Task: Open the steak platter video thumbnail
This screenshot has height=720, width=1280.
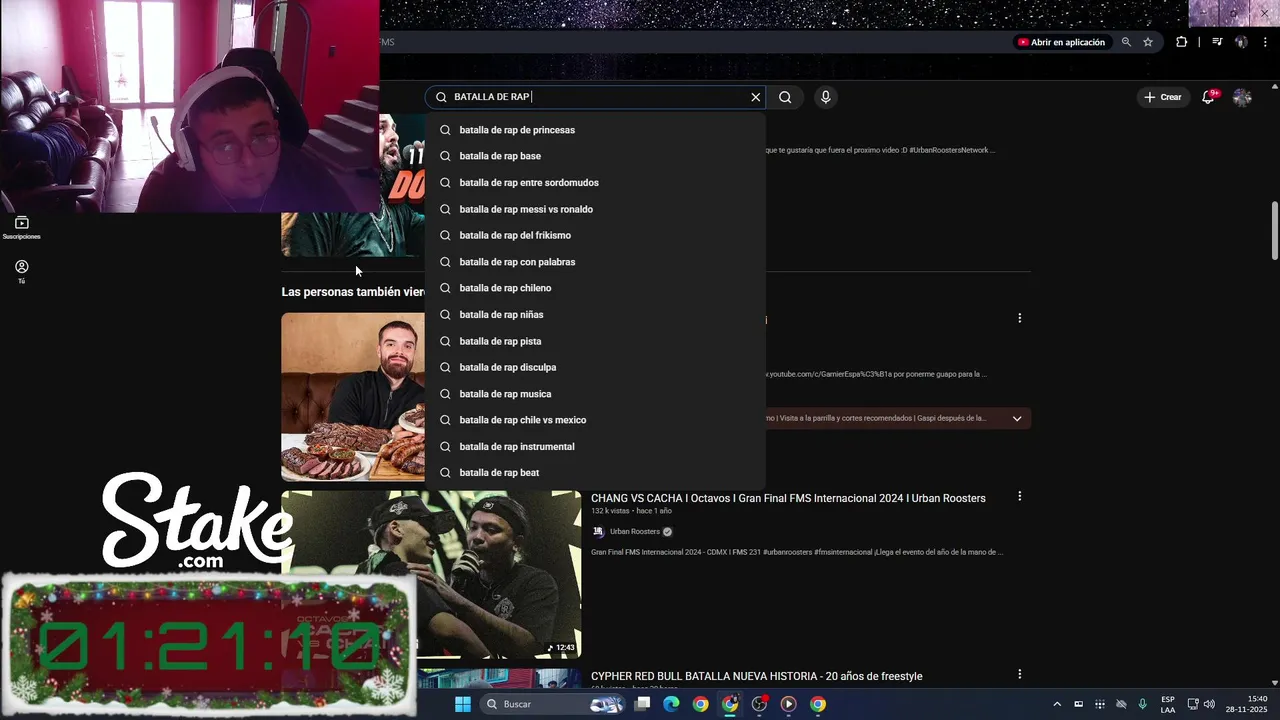Action: (x=353, y=397)
